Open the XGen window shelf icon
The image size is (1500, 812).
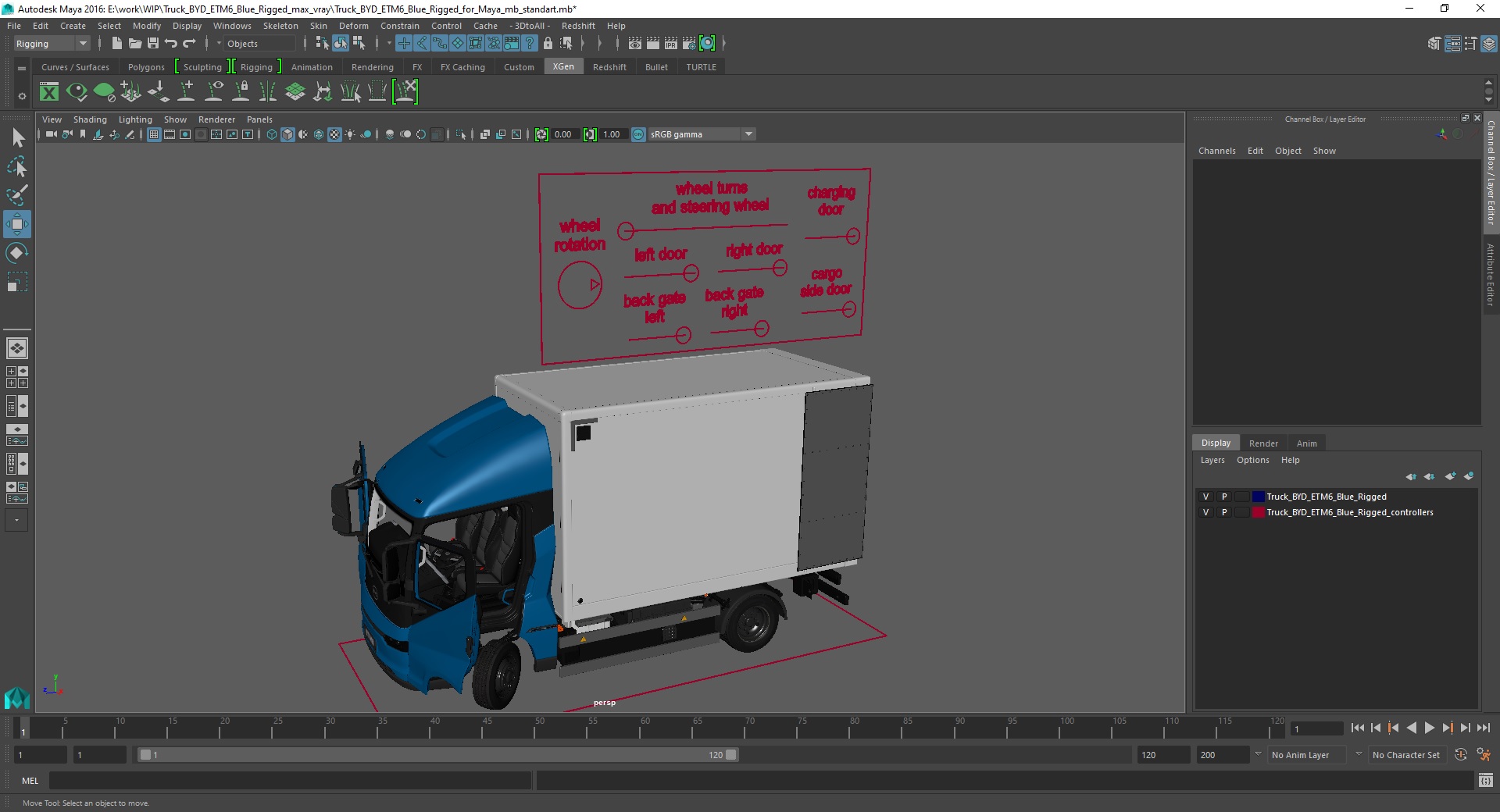49,92
